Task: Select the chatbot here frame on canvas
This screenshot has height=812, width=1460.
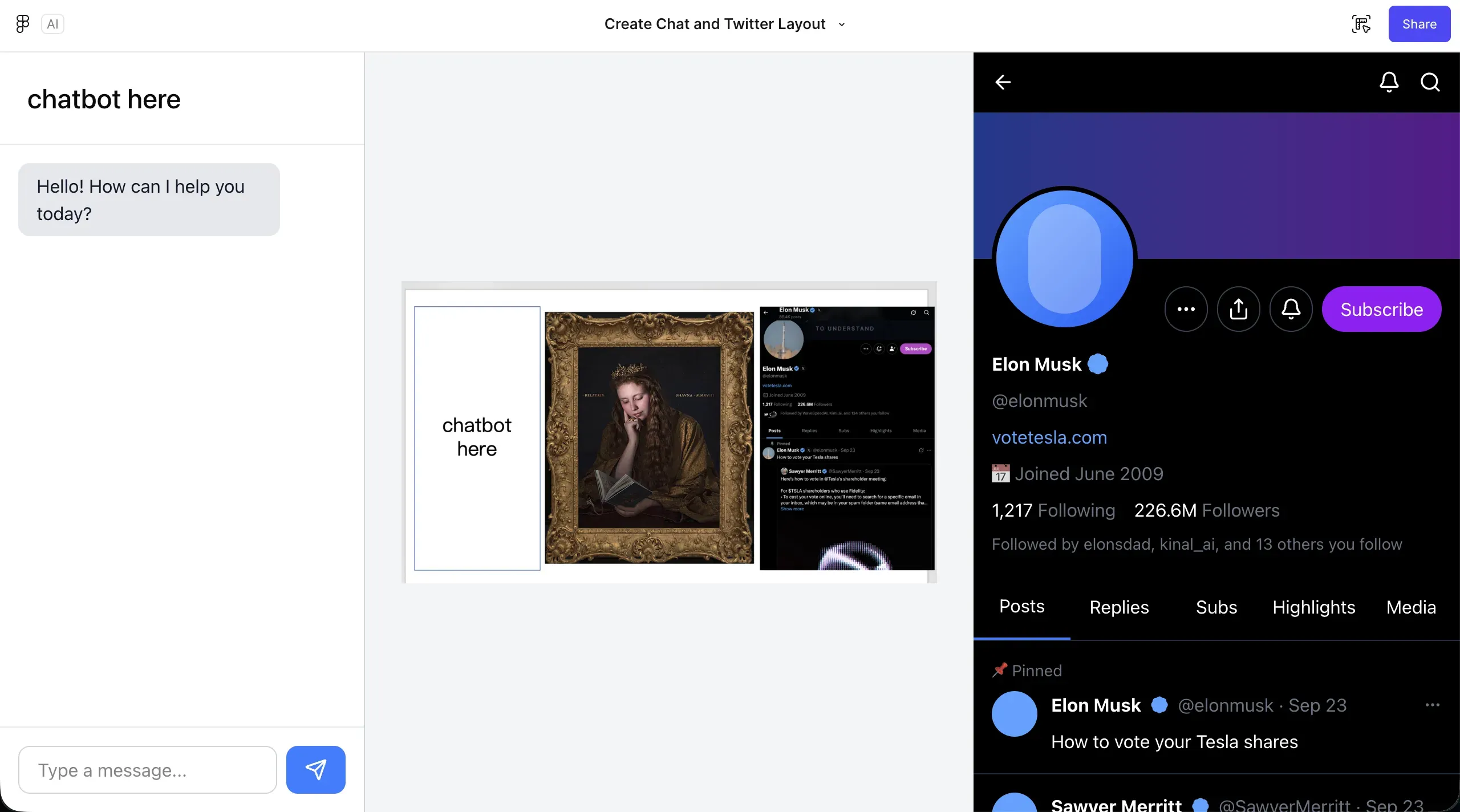Action: 477,438
